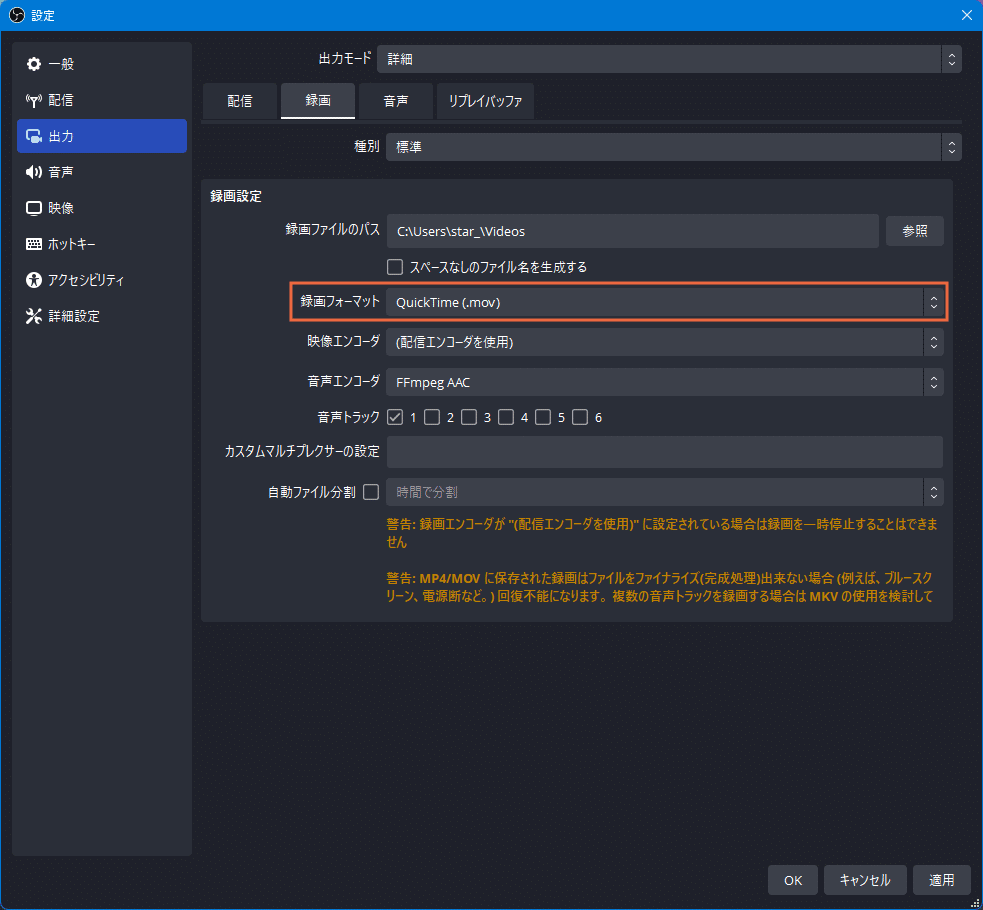The image size is (983, 910).
Task: Click the 録画ファイルのパス input field
Action: [x=633, y=231]
